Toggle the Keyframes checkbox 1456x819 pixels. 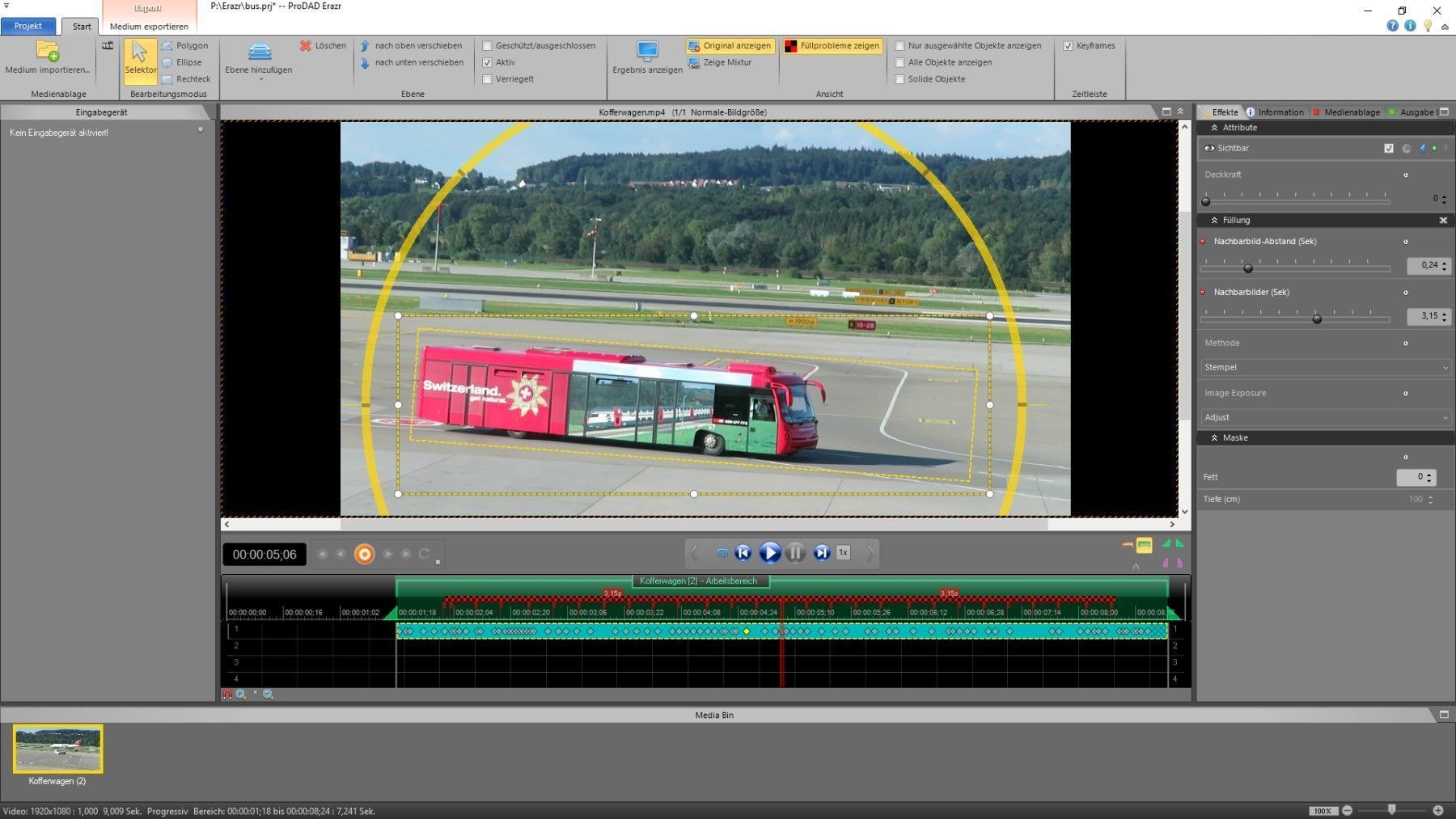click(1069, 46)
